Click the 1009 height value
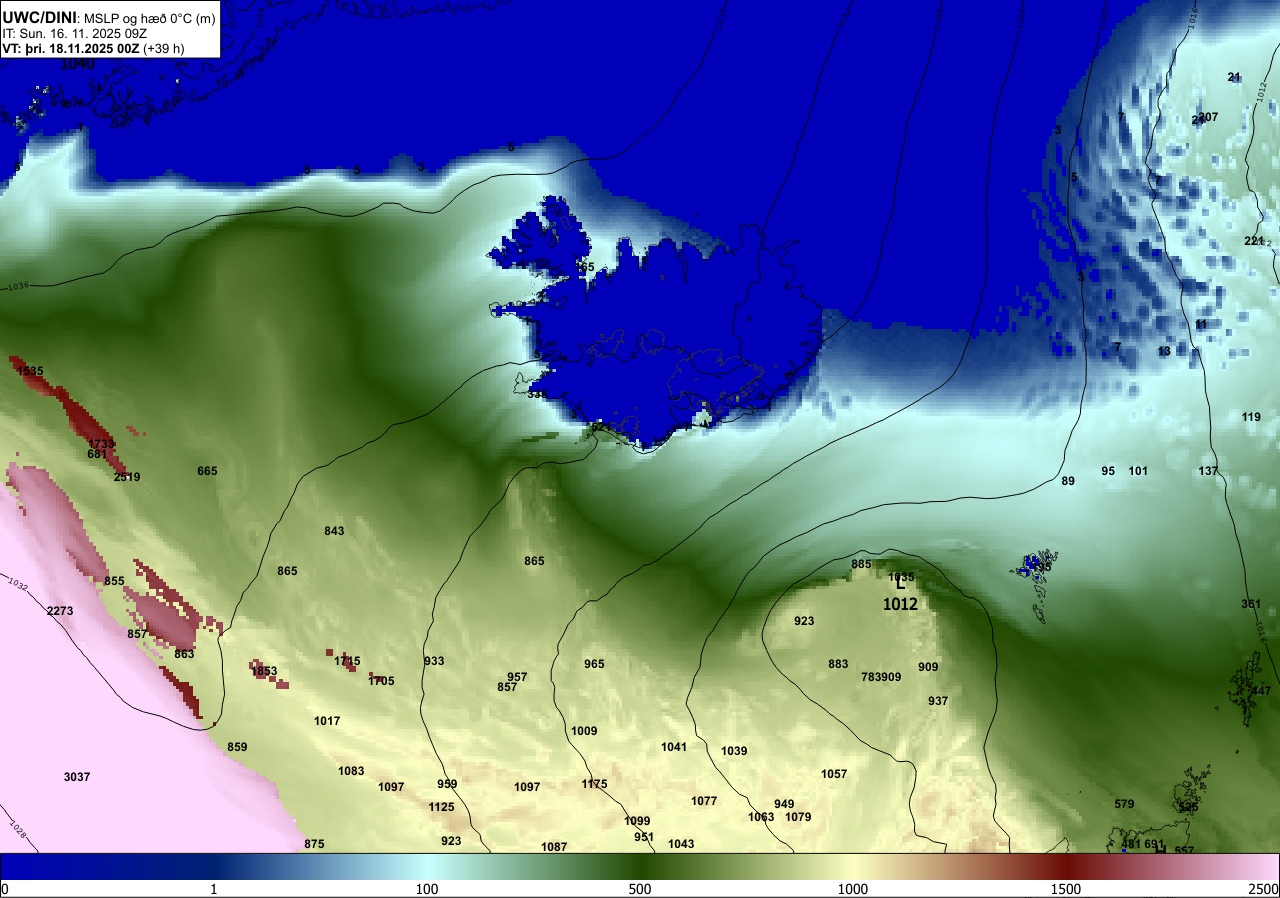Image resolution: width=1280 pixels, height=898 pixels. pyautogui.click(x=584, y=731)
